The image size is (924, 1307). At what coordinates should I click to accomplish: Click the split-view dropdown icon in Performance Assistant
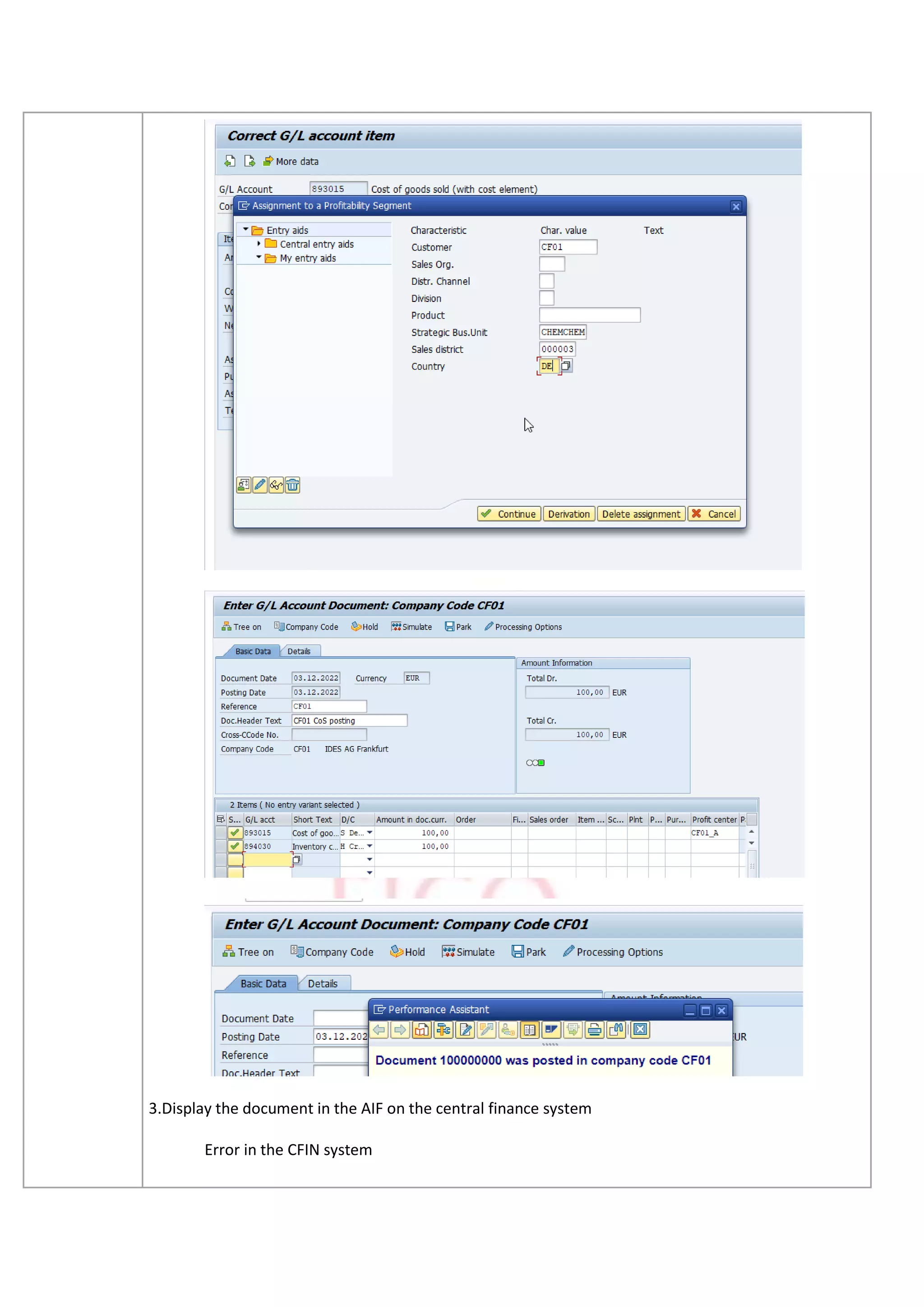coord(551,1030)
